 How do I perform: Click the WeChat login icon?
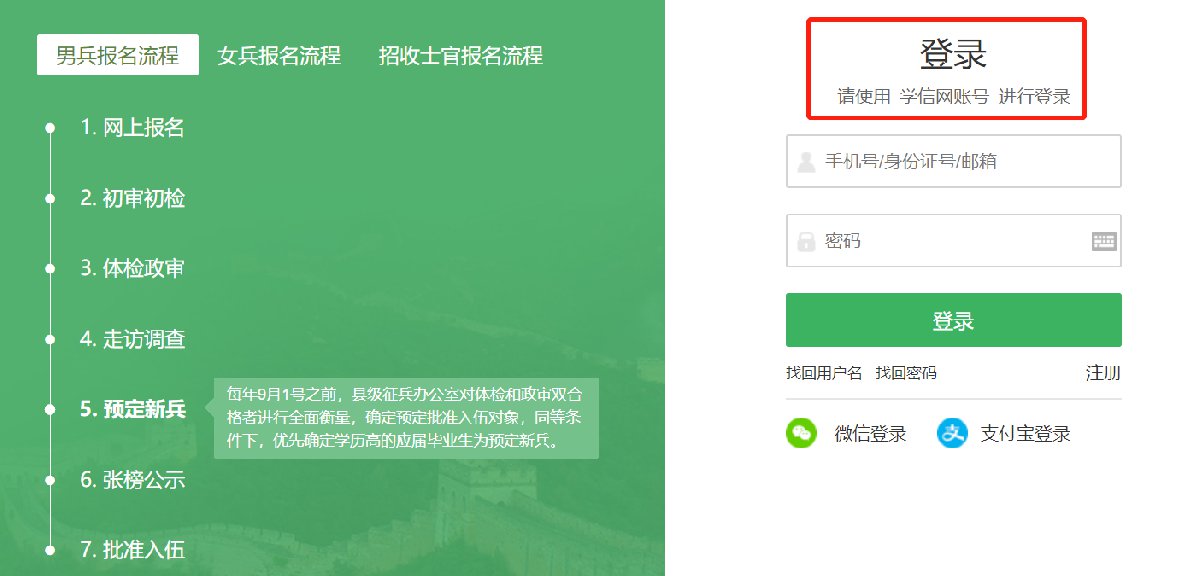click(x=802, y=433)
